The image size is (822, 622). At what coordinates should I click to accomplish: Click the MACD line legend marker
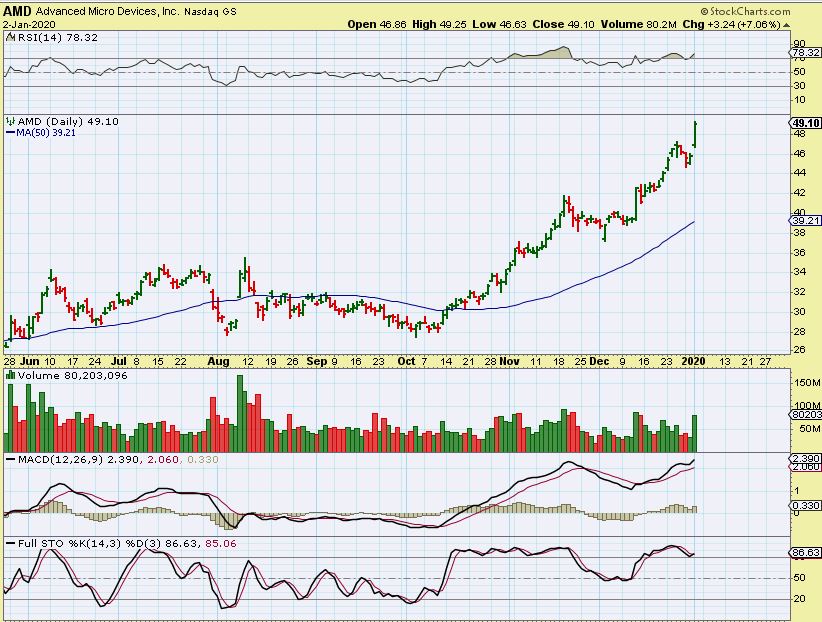11,459
